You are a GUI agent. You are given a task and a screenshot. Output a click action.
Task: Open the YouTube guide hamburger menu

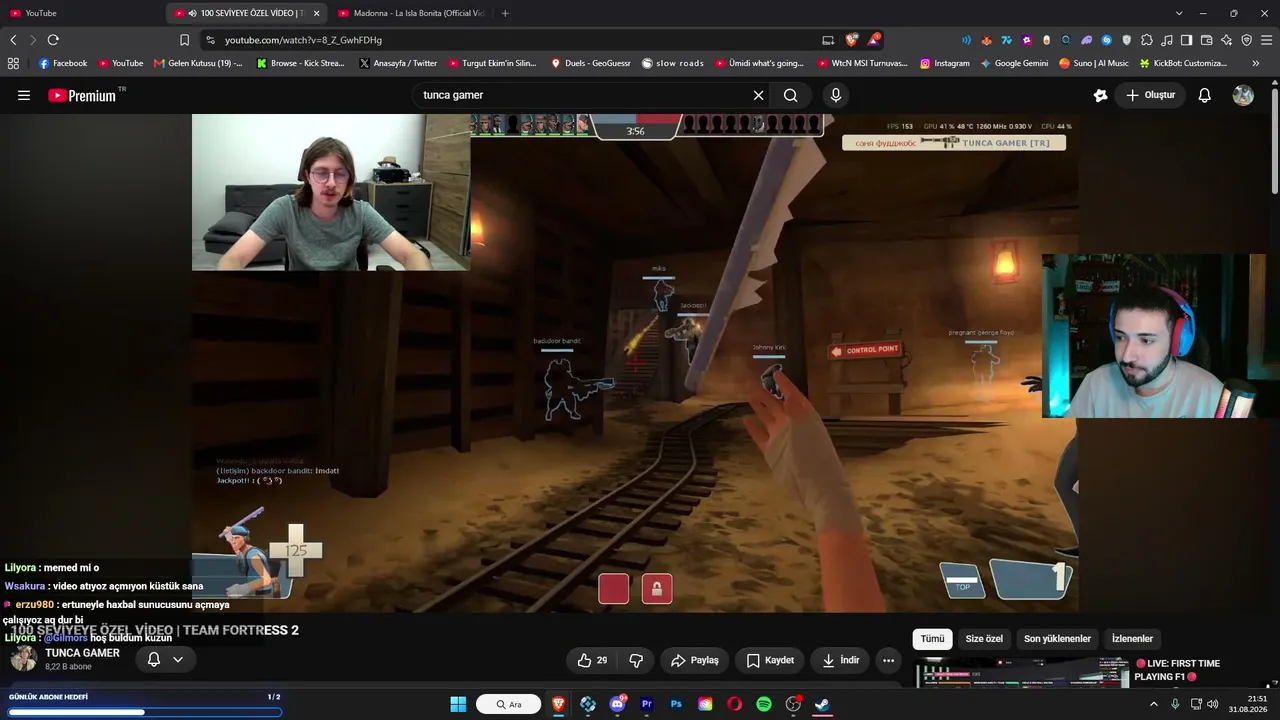(24, 95)
